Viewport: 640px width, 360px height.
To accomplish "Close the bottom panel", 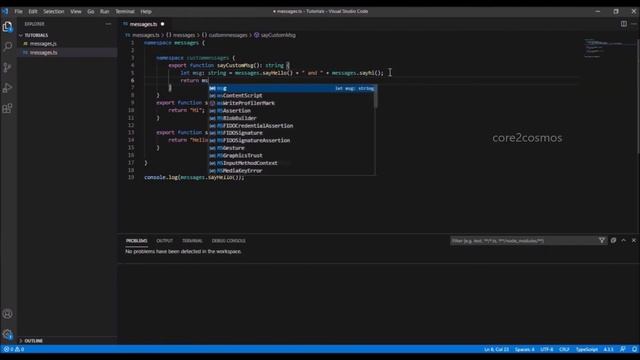I will tap(634, 241).
